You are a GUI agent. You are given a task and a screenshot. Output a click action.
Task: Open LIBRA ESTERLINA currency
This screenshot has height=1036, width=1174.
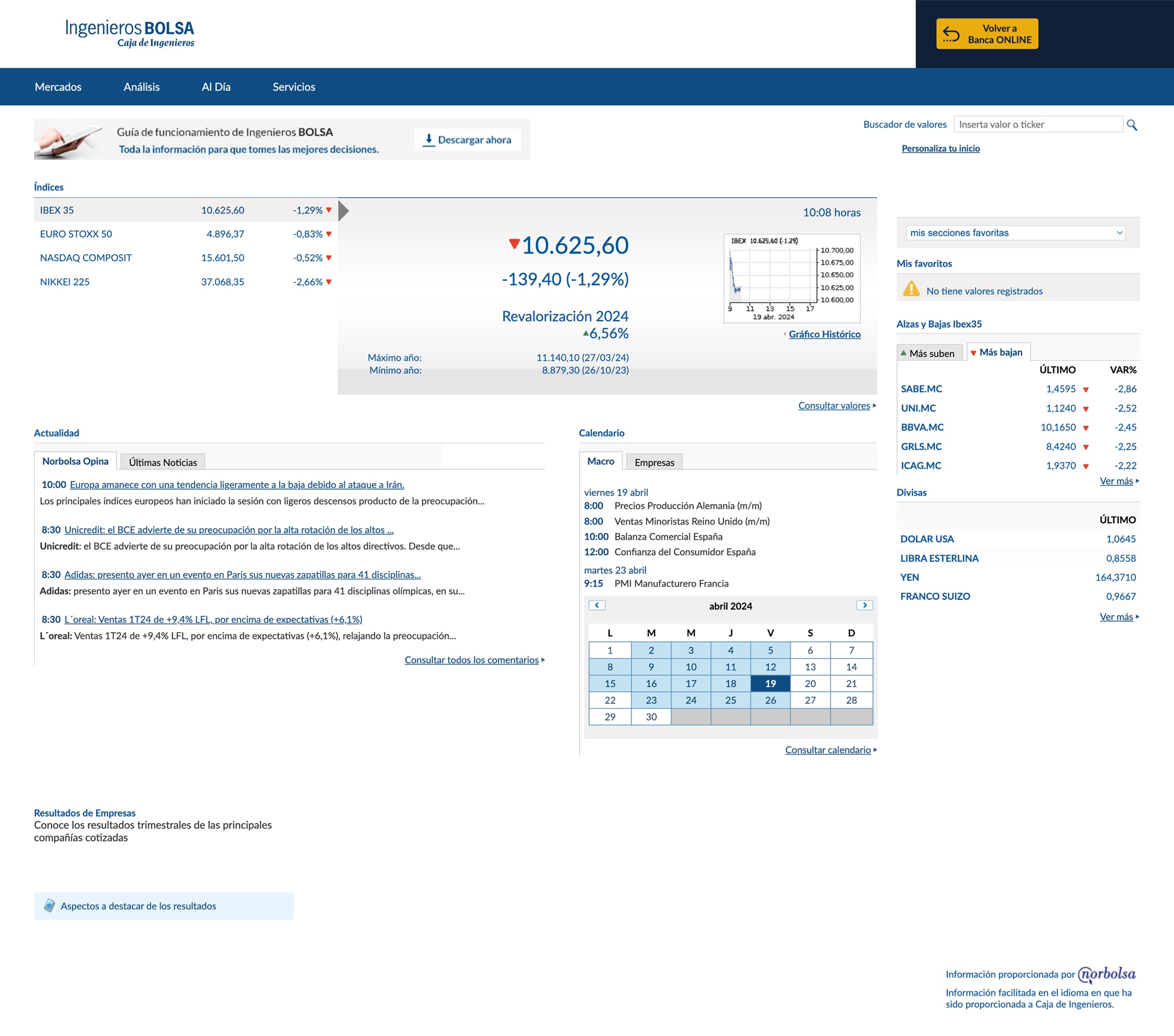(939, 558)
